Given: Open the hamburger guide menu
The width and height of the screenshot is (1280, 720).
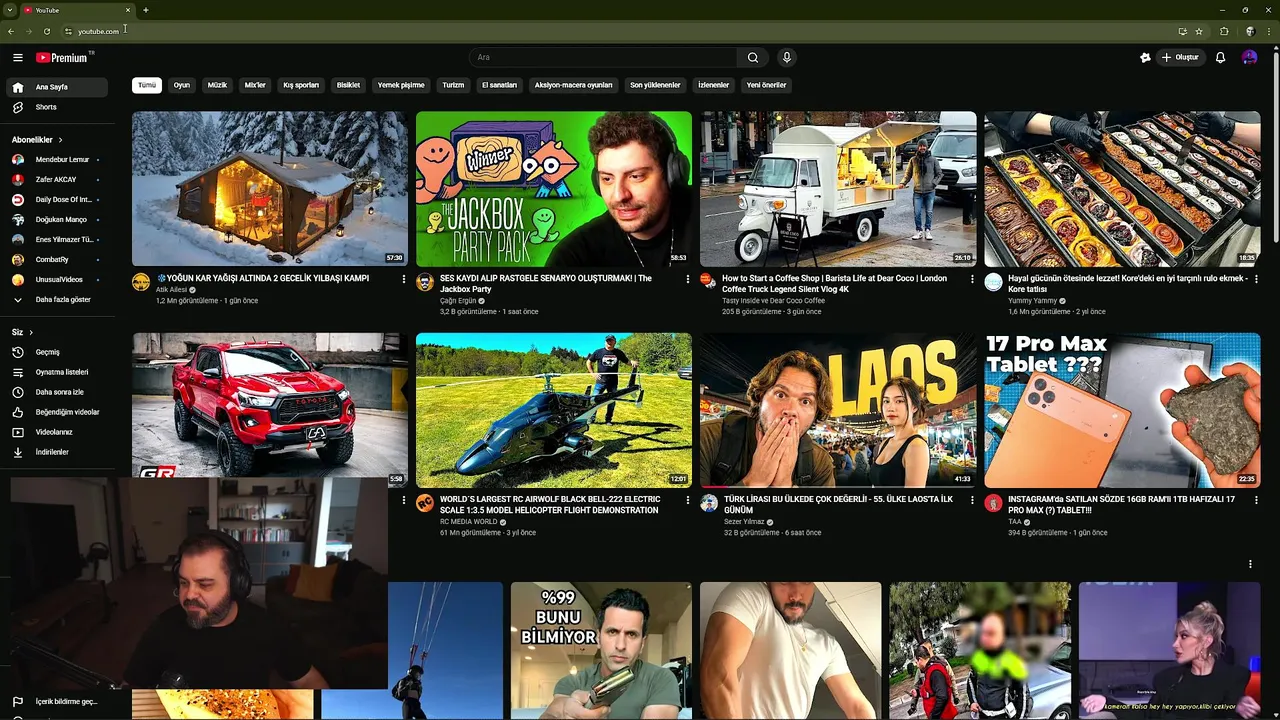Looking at the screenshot, I should click(x=18, y=58).
